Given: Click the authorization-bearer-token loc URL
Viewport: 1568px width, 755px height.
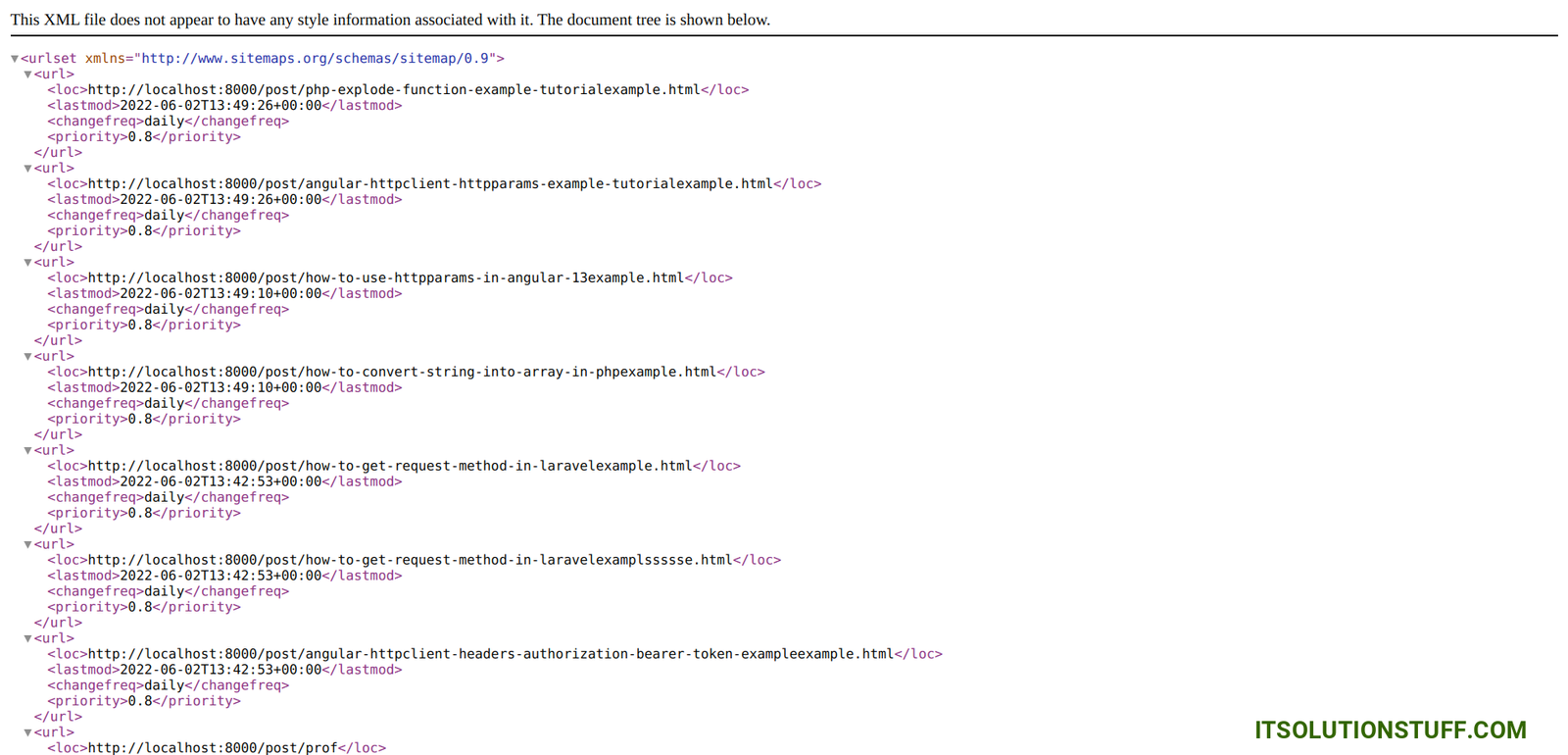Looking at the screenshot, I should (490, 655).
